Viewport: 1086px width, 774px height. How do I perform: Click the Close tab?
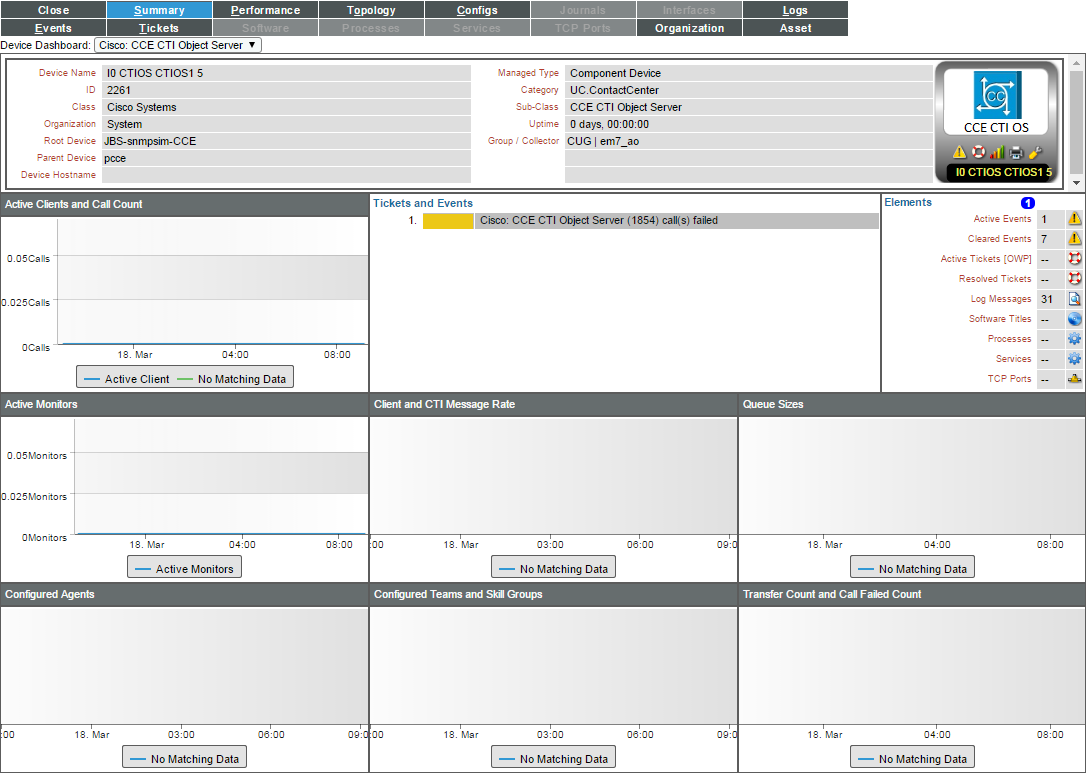[53, 10]
